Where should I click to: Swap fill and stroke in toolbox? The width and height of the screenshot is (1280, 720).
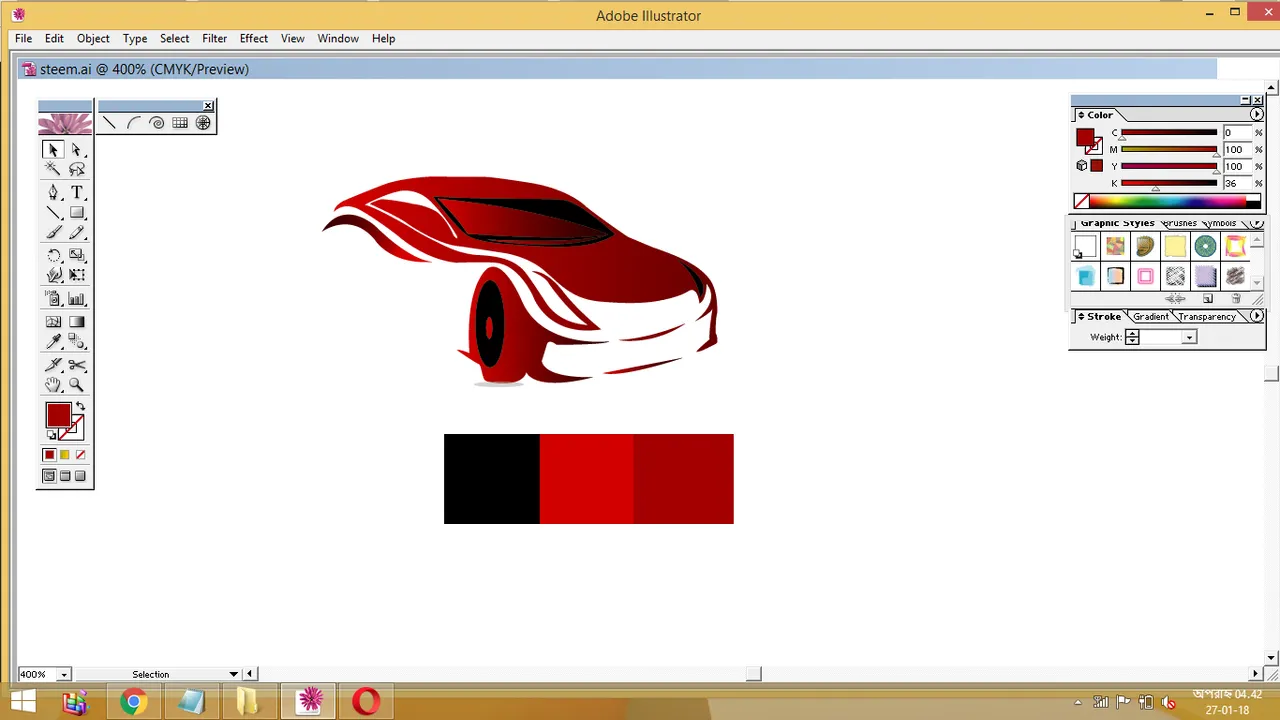click(80, 407)
